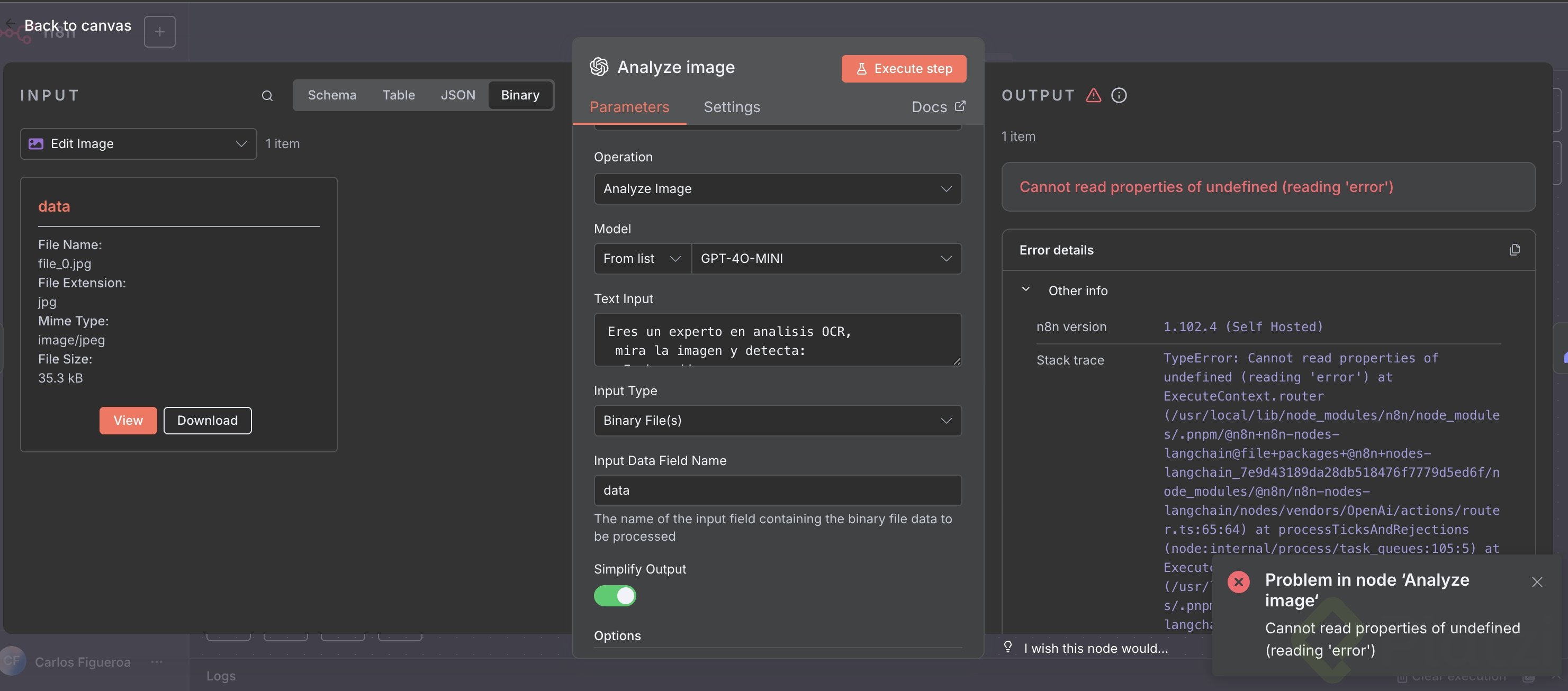The image size is (1568, 691).
Task: Collapse the Other info section
Action: [x=1025, y=290]
